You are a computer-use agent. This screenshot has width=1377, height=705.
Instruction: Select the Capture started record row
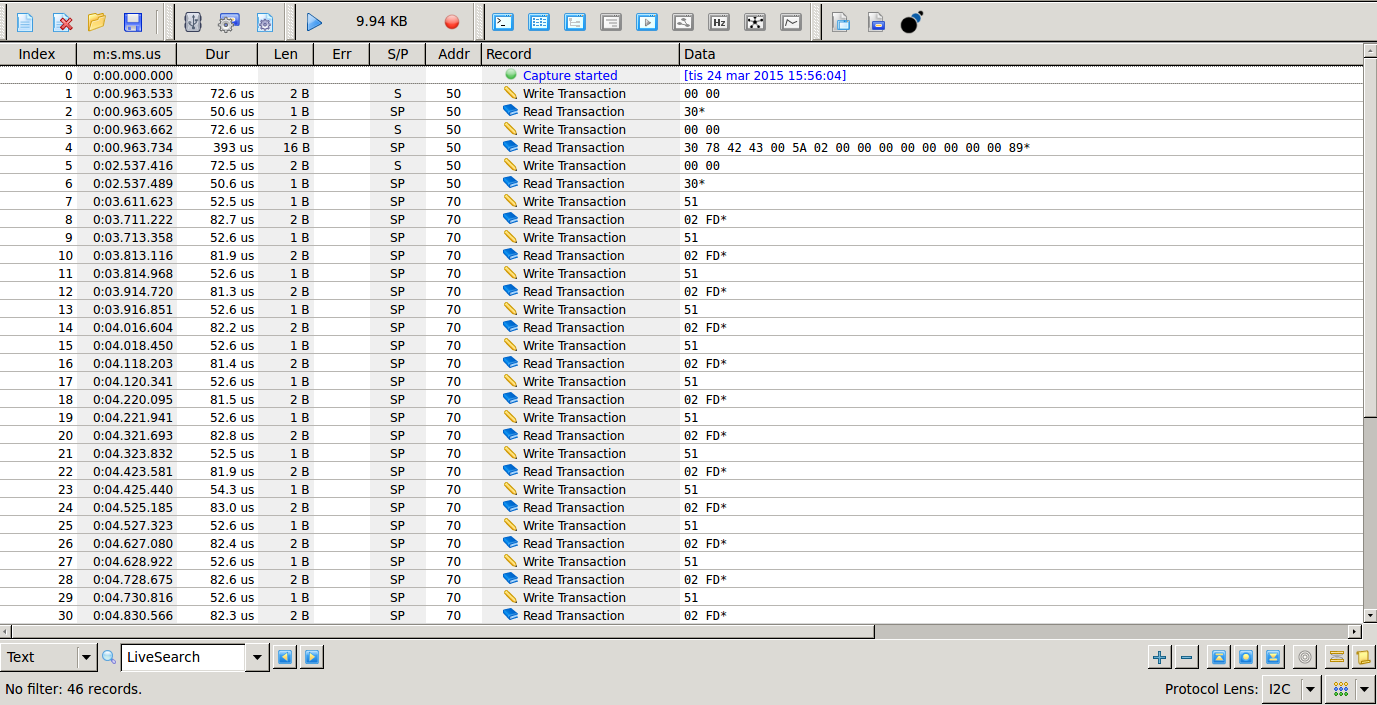tap(570, 75)
